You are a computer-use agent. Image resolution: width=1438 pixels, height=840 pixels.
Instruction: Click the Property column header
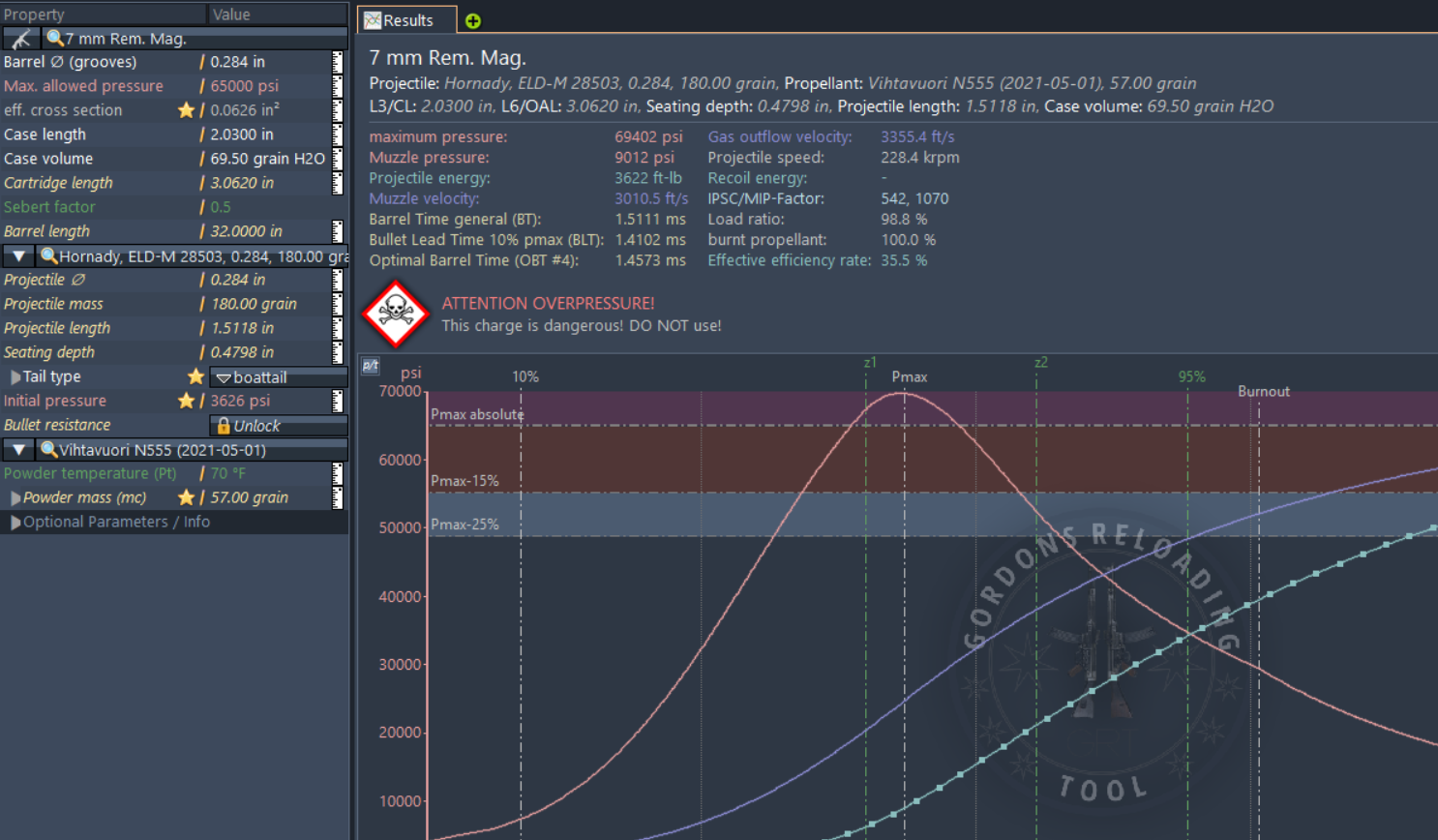(x=103, y=15)
